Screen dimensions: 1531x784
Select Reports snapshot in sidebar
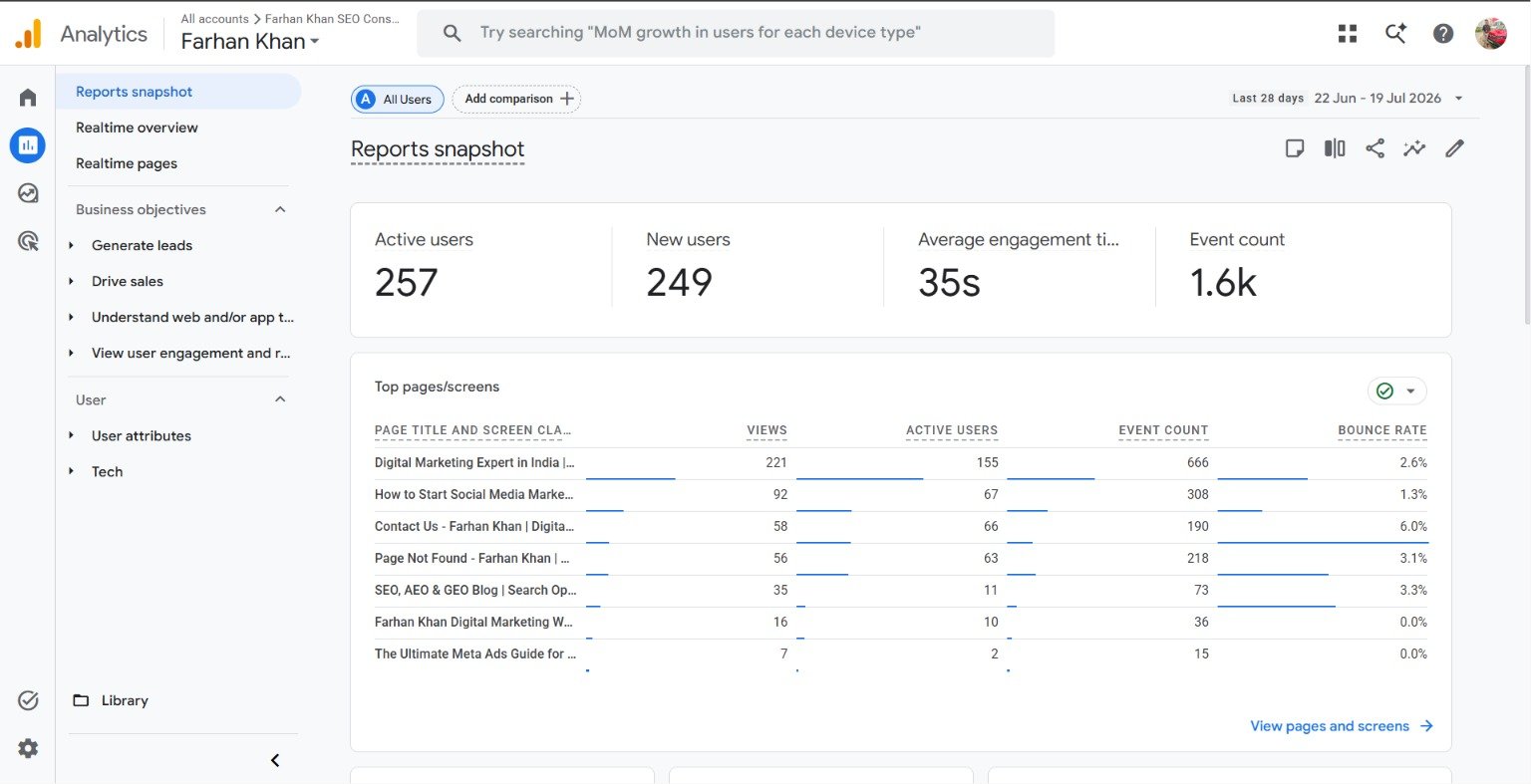178,92
